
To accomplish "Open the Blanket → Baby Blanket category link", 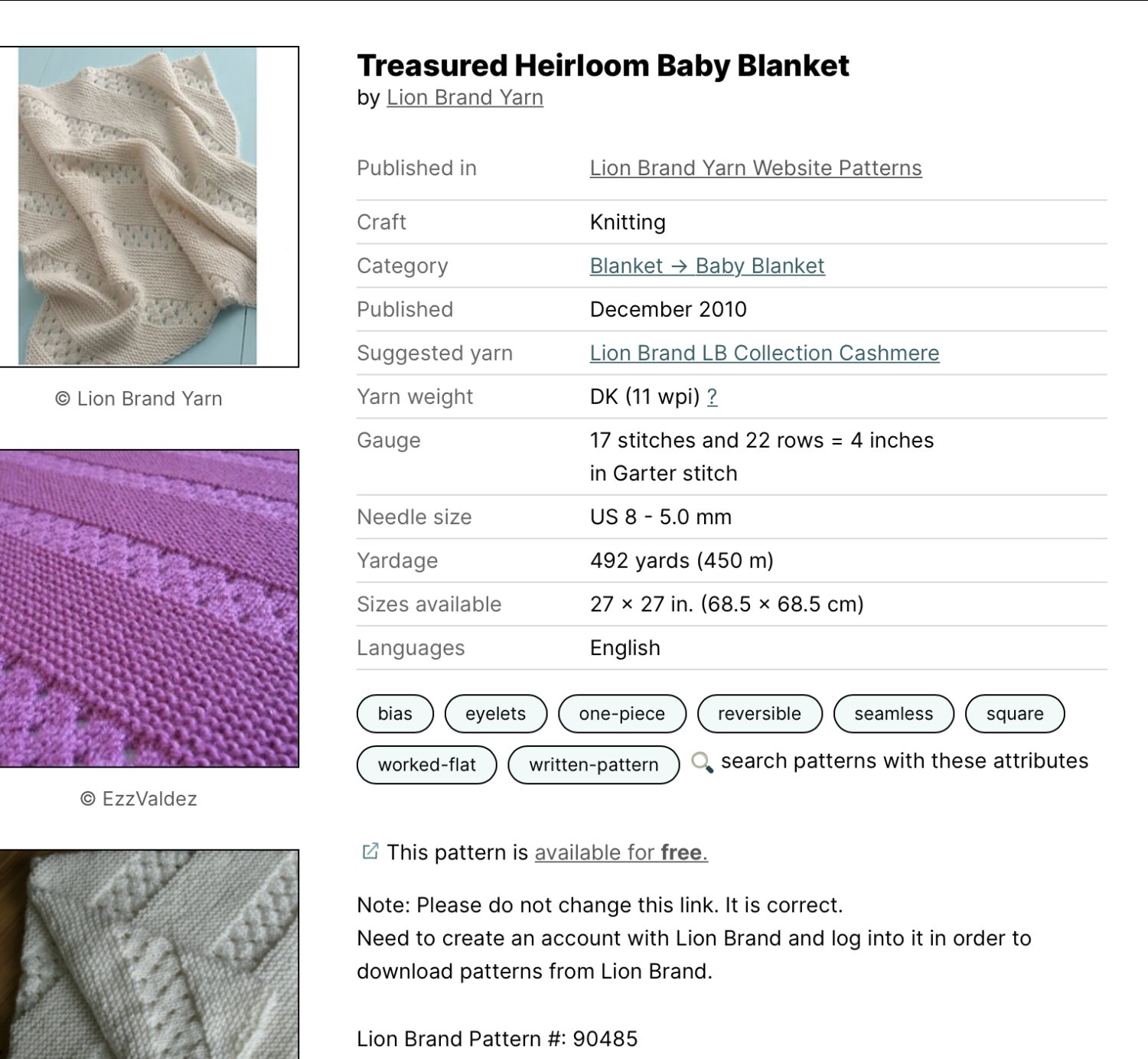I will [x=707, y=266].
